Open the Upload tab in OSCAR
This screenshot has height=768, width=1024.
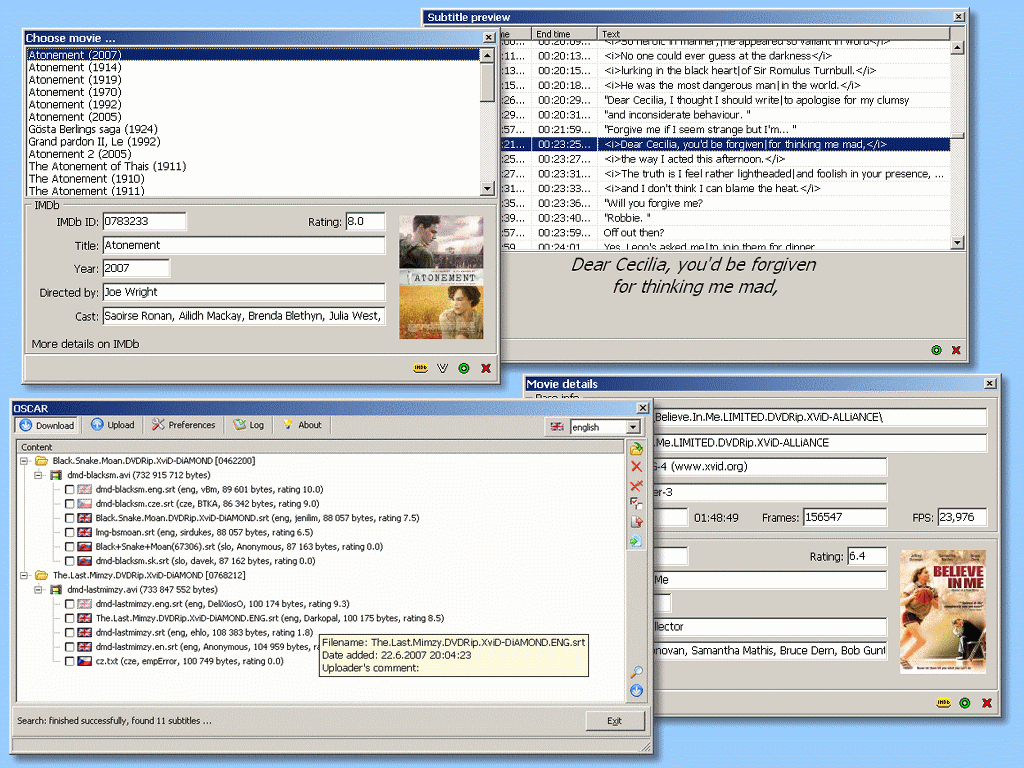[113, 424]
